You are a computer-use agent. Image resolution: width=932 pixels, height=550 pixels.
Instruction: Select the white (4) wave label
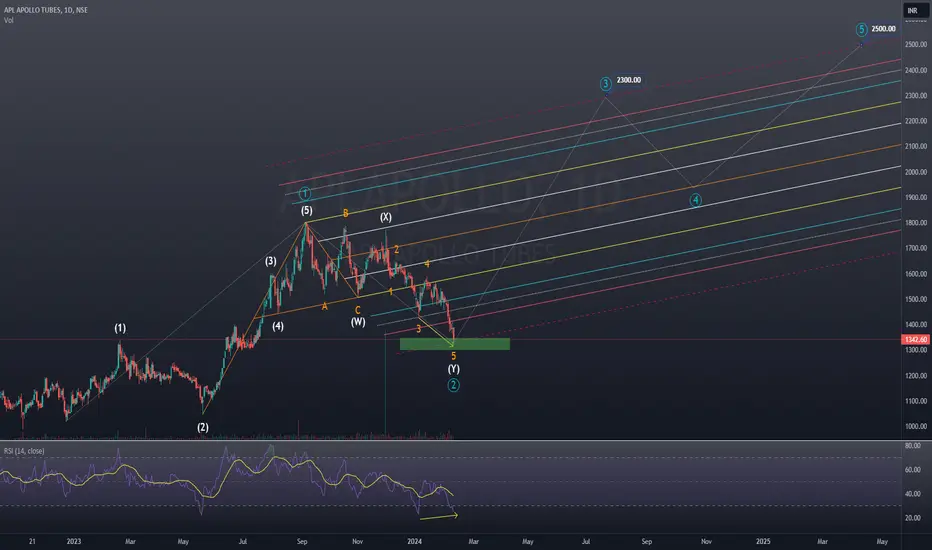click(278, 326)
